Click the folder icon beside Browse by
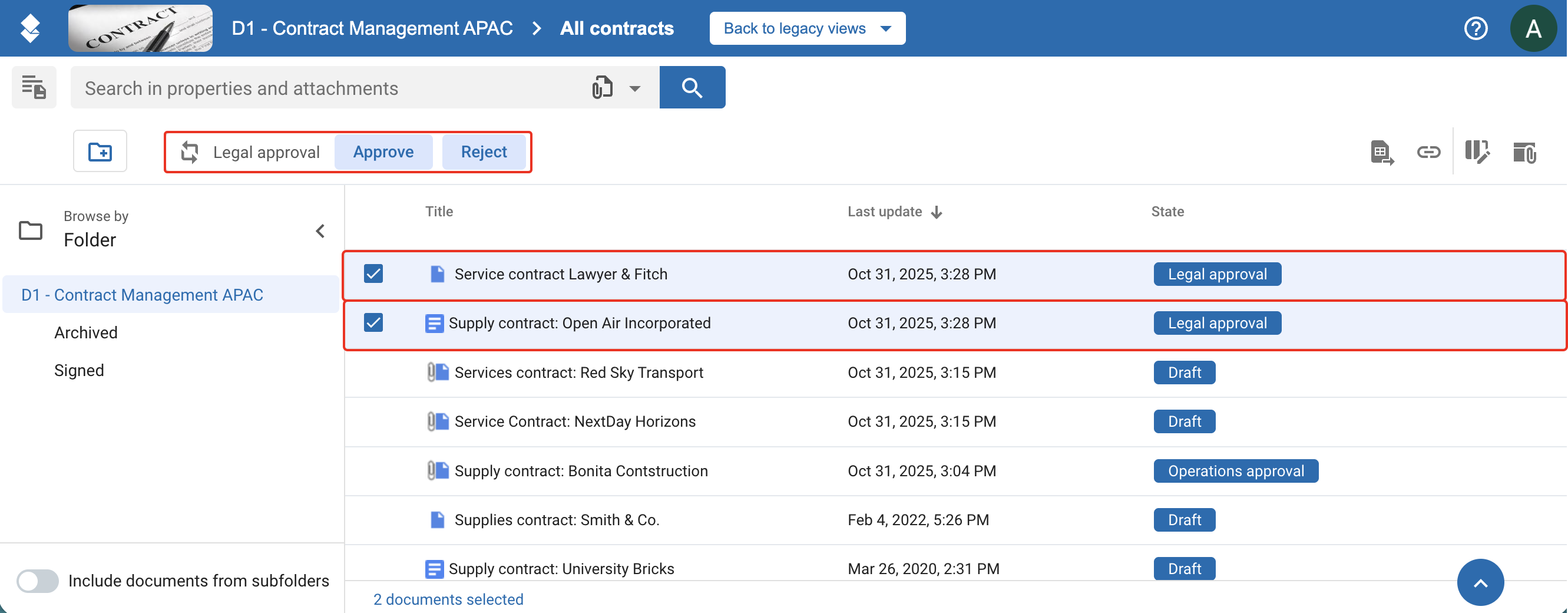This screenshot has height=613, width=1568. coord(31,230)
